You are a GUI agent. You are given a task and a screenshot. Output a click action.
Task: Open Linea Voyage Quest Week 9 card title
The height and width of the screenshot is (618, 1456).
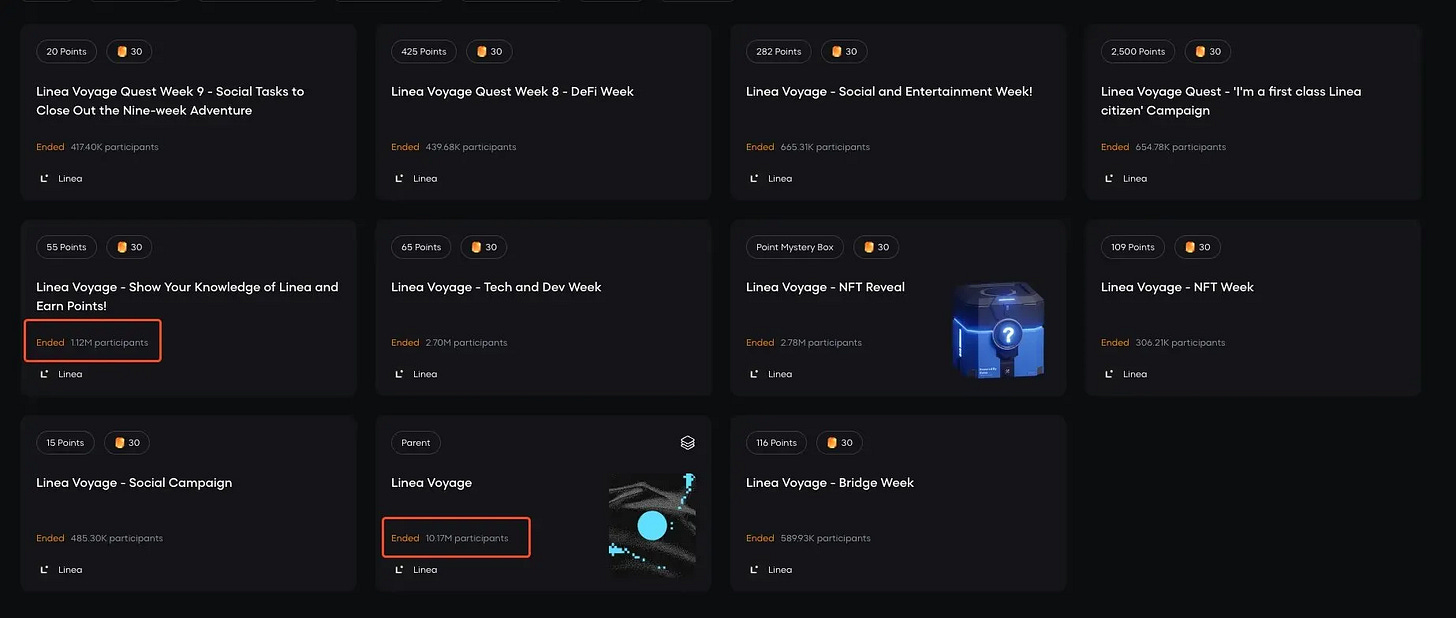[170, 101]
